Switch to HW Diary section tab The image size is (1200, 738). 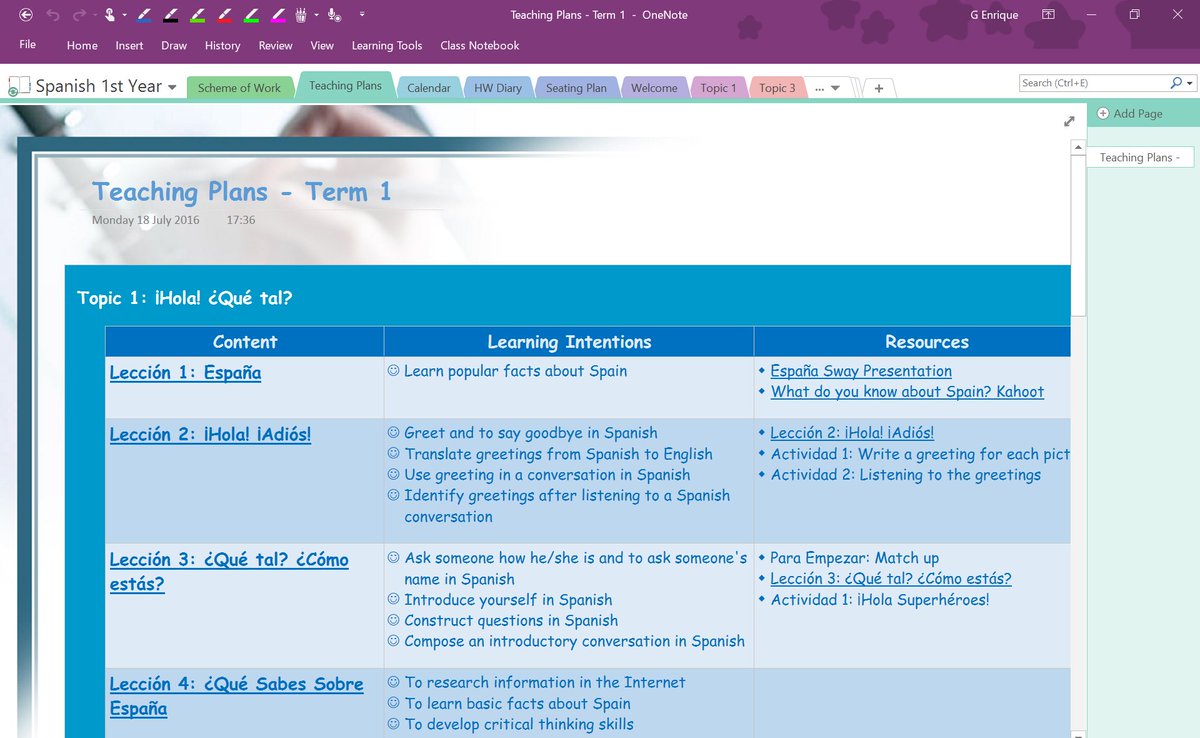pos(498,88)
